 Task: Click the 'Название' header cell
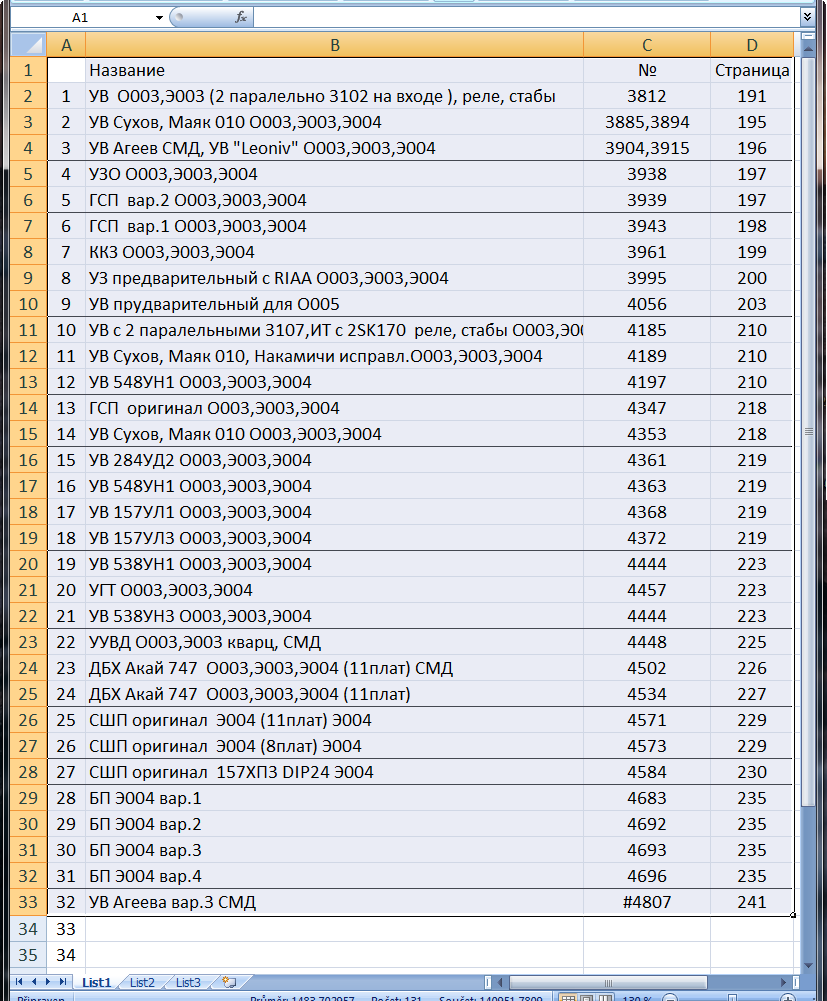point(335,70)
